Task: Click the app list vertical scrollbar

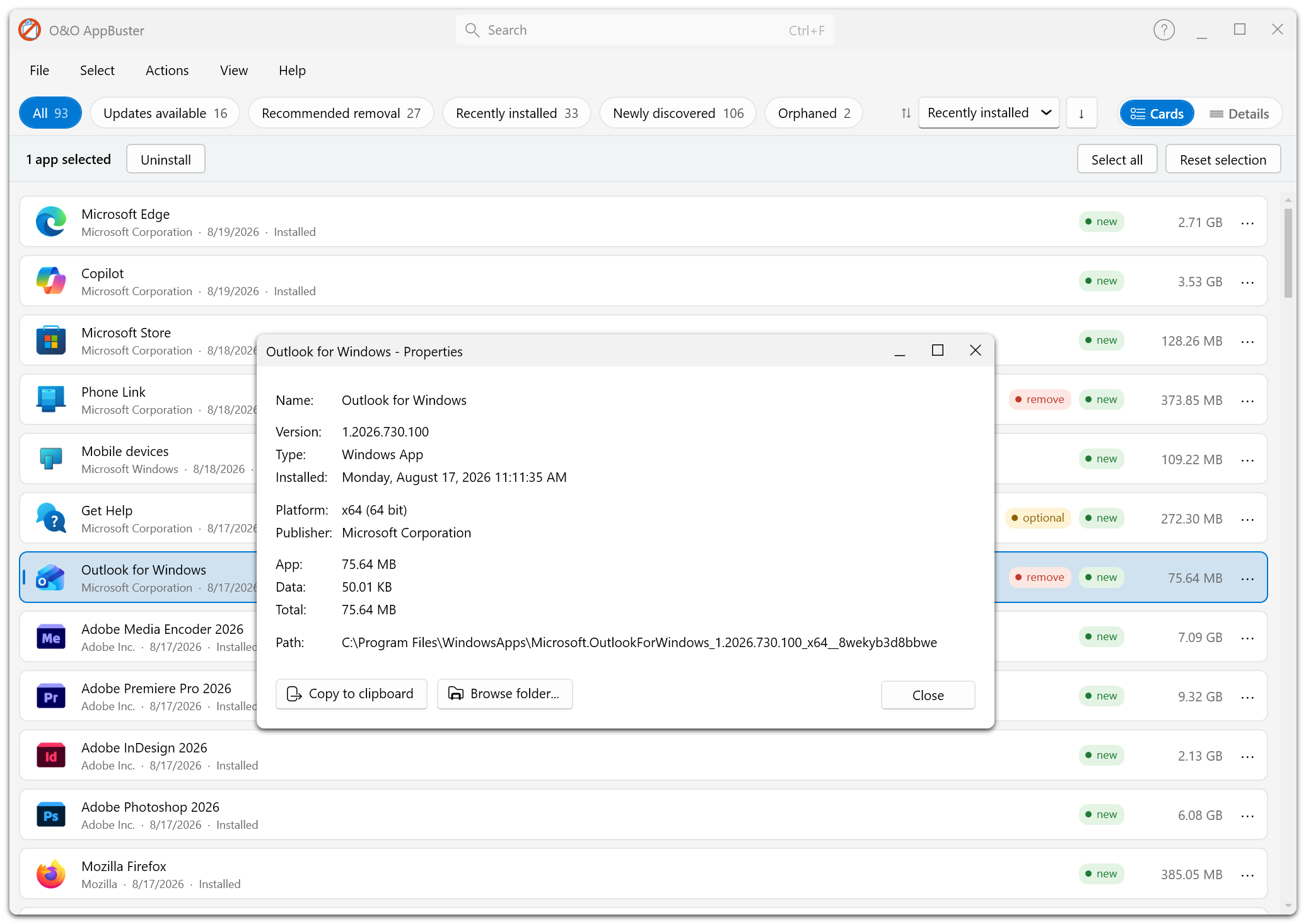Action: point(1288,252)
